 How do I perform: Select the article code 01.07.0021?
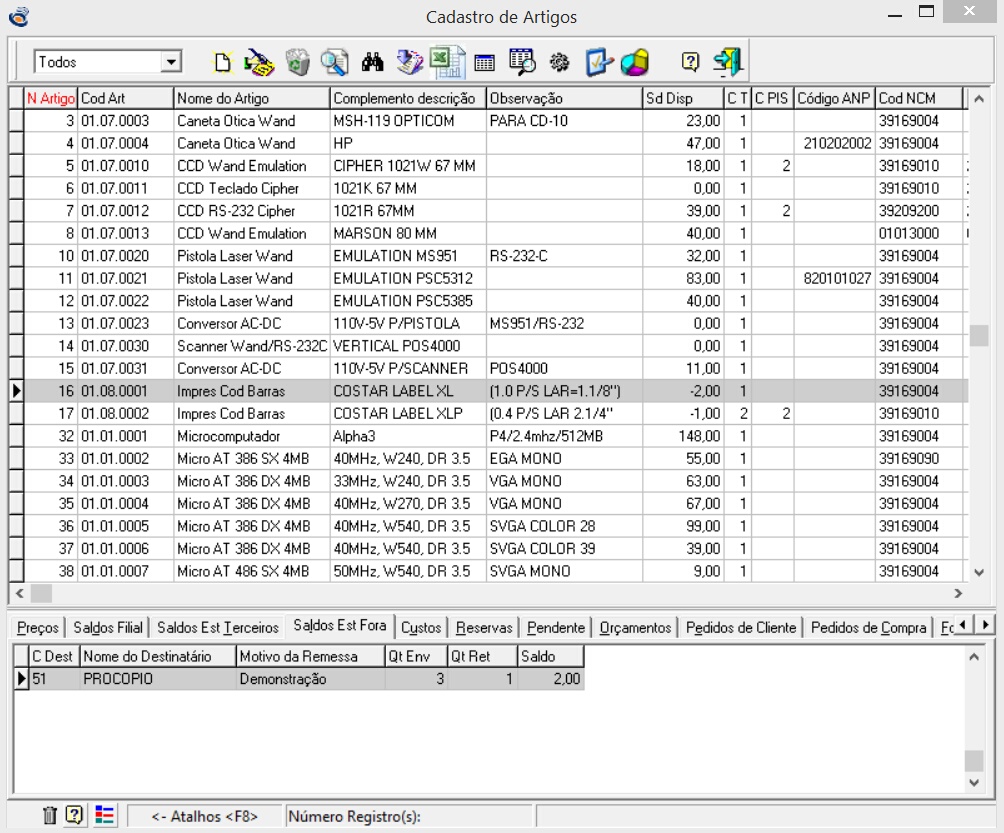(x=126, y=279)
